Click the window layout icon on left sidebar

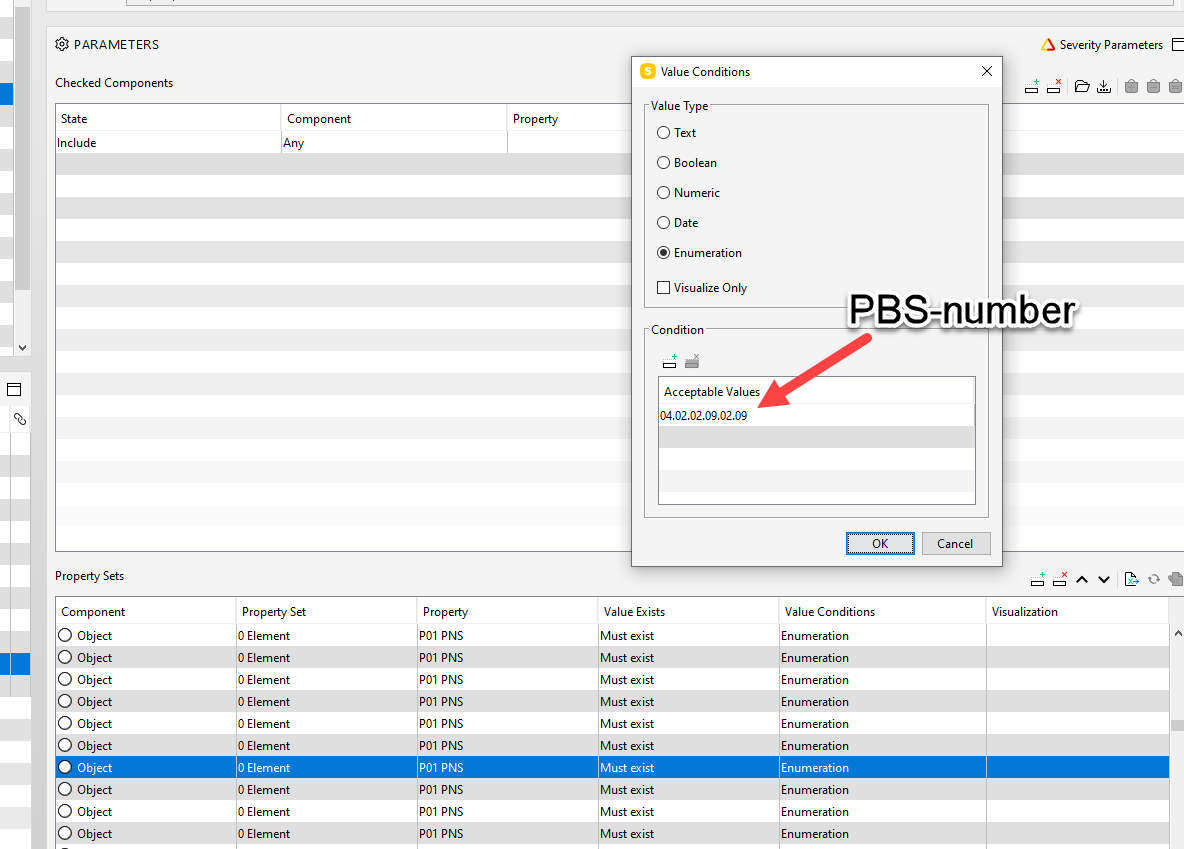(14, 390)
